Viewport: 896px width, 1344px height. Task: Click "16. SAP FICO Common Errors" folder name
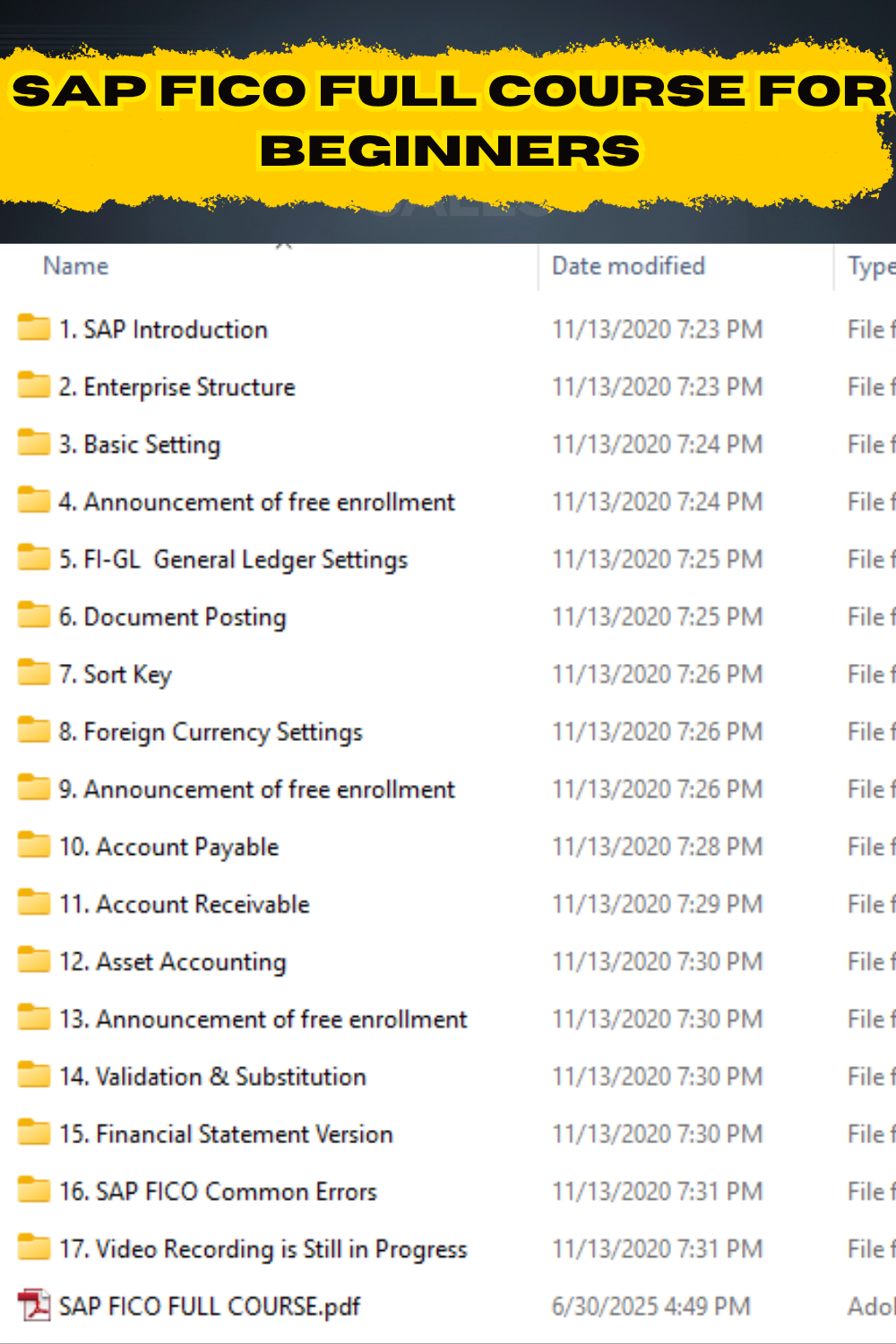[218, 1192]
